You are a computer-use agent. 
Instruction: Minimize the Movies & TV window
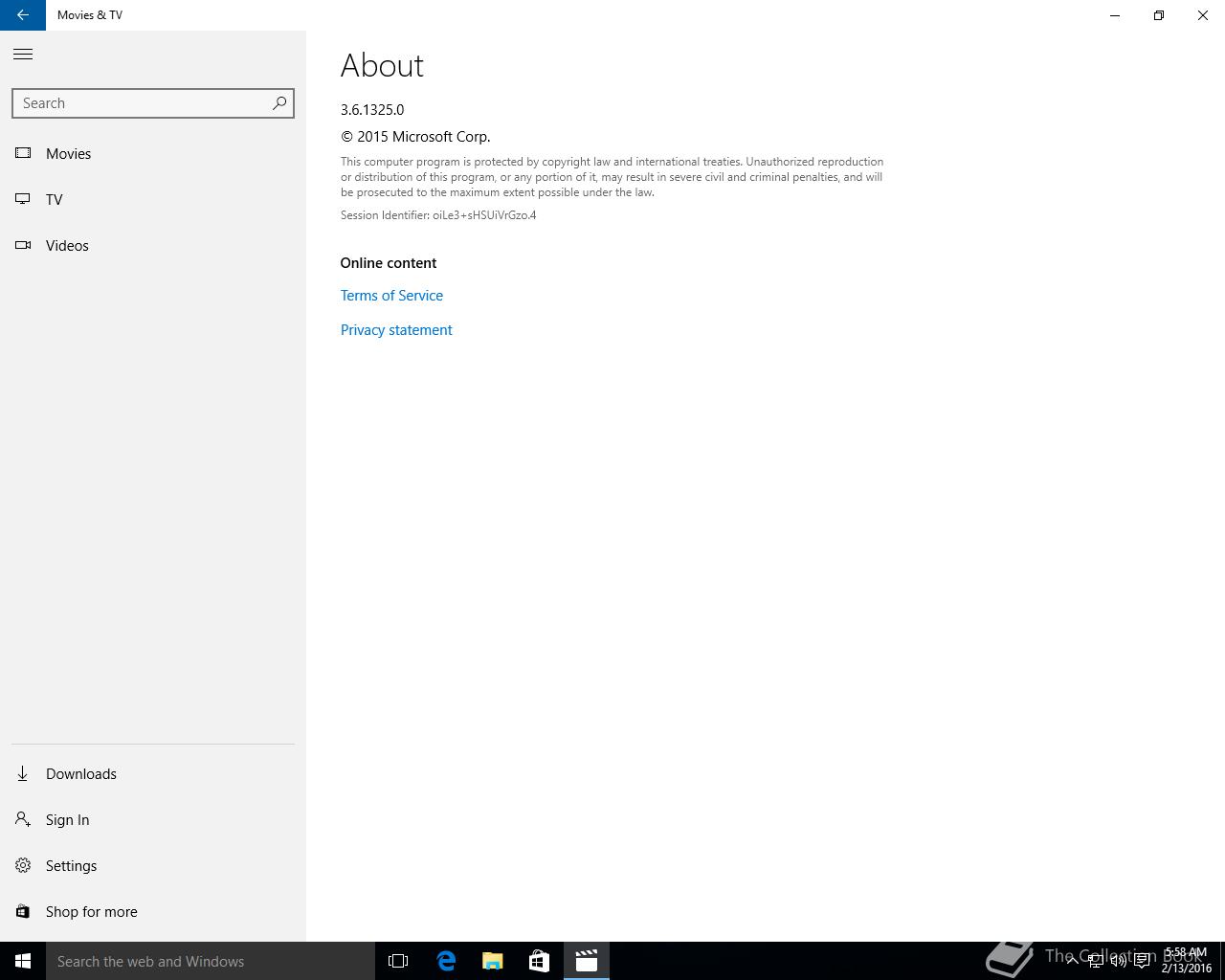click(x=1115, y=15)
